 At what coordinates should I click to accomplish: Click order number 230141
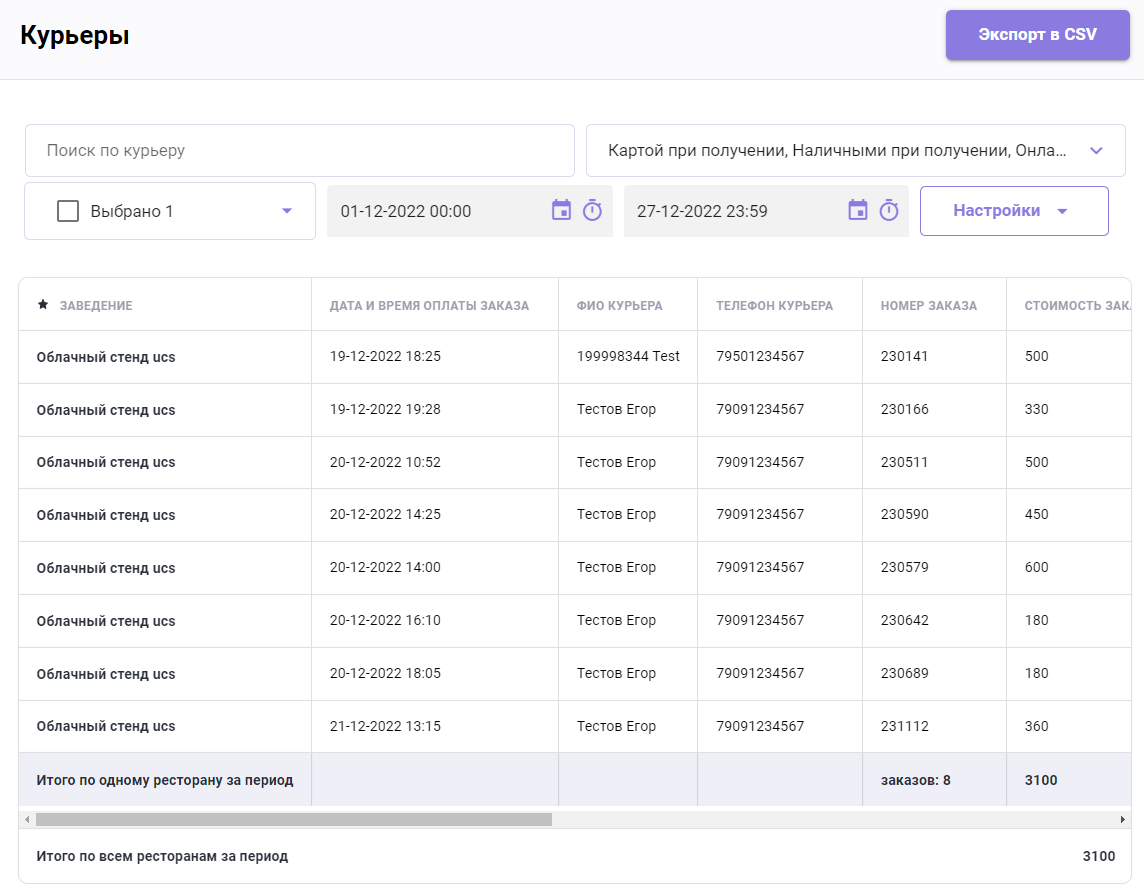coord(904,356)
